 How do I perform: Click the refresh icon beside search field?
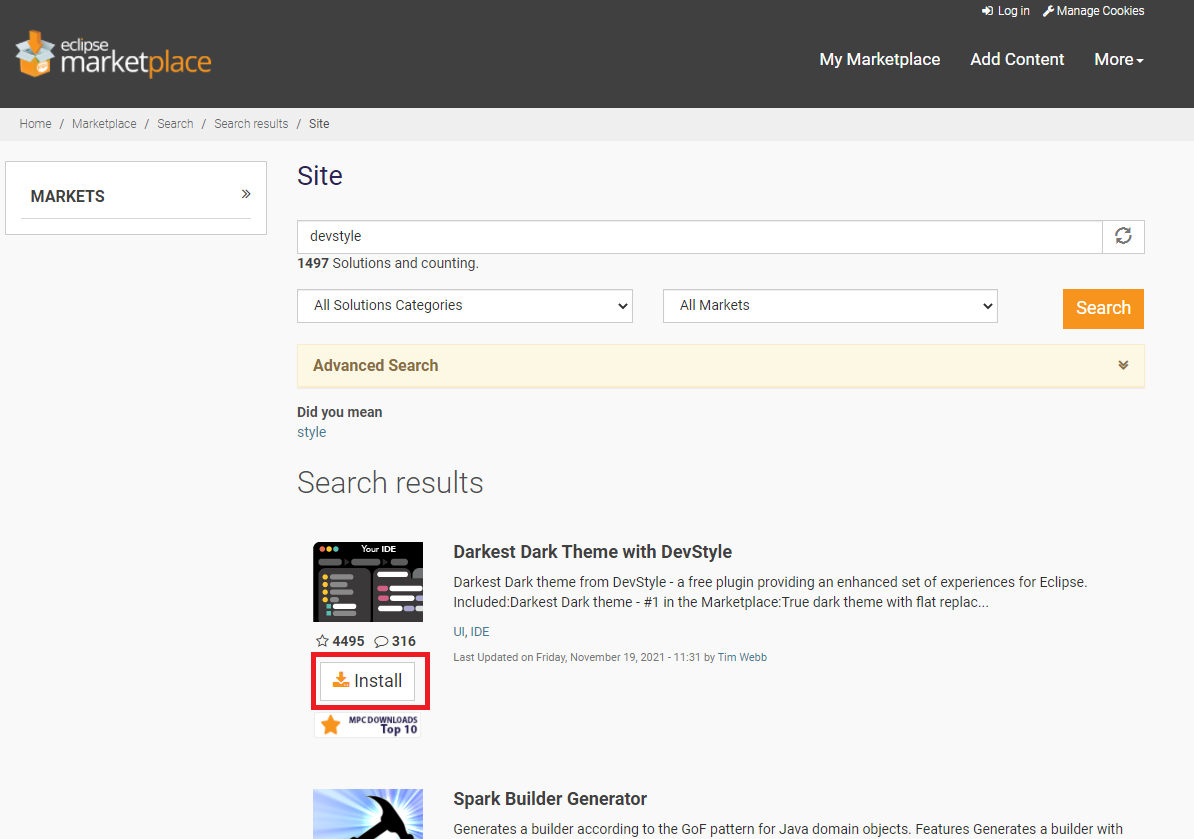click(x=1123, y=236)
